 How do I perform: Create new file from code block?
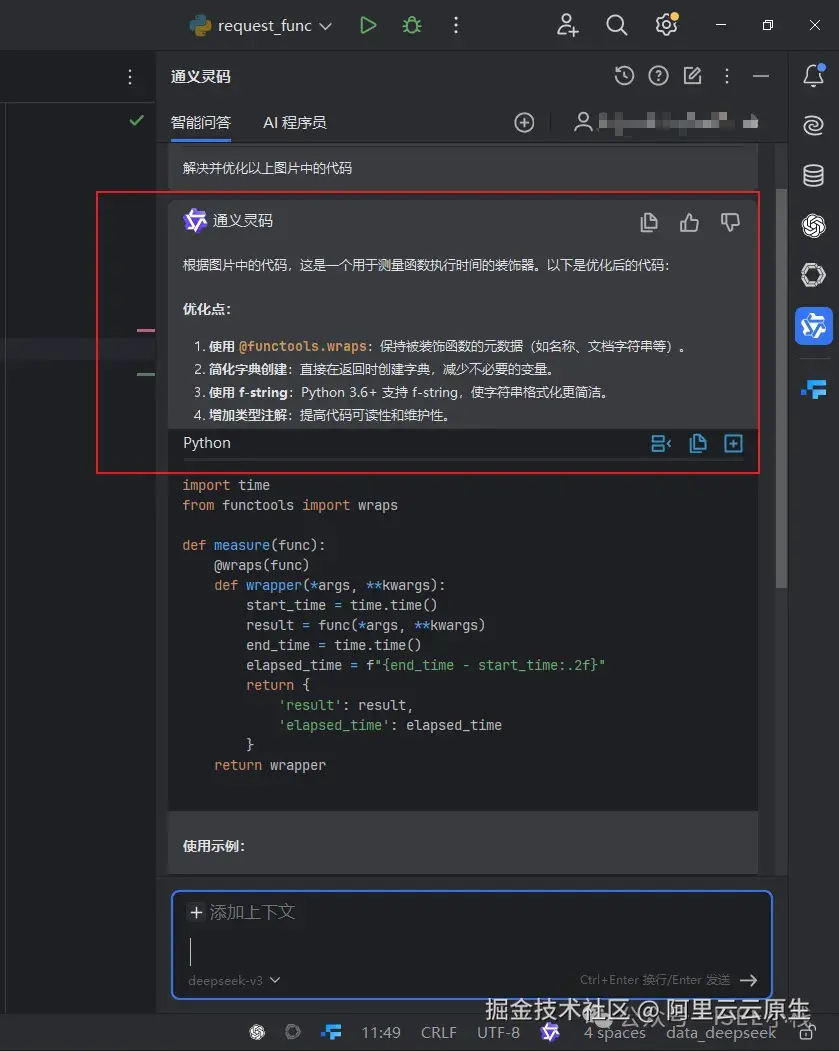[x=733, y=443]
